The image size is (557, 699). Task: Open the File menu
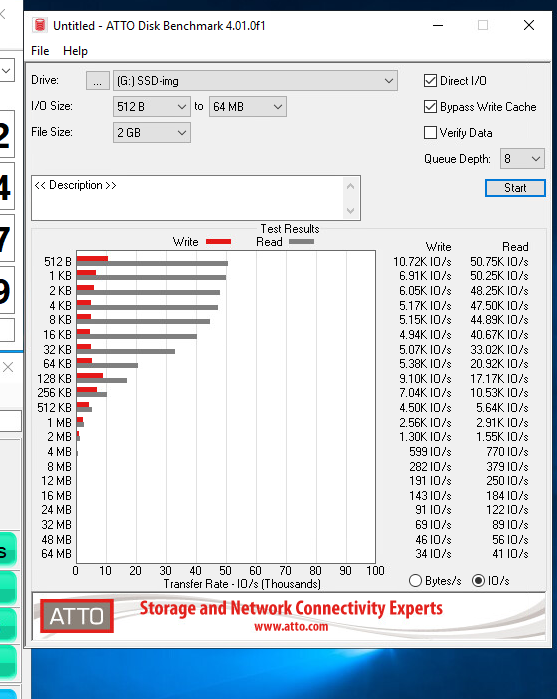pyautogui.click(x=40, y=51)
